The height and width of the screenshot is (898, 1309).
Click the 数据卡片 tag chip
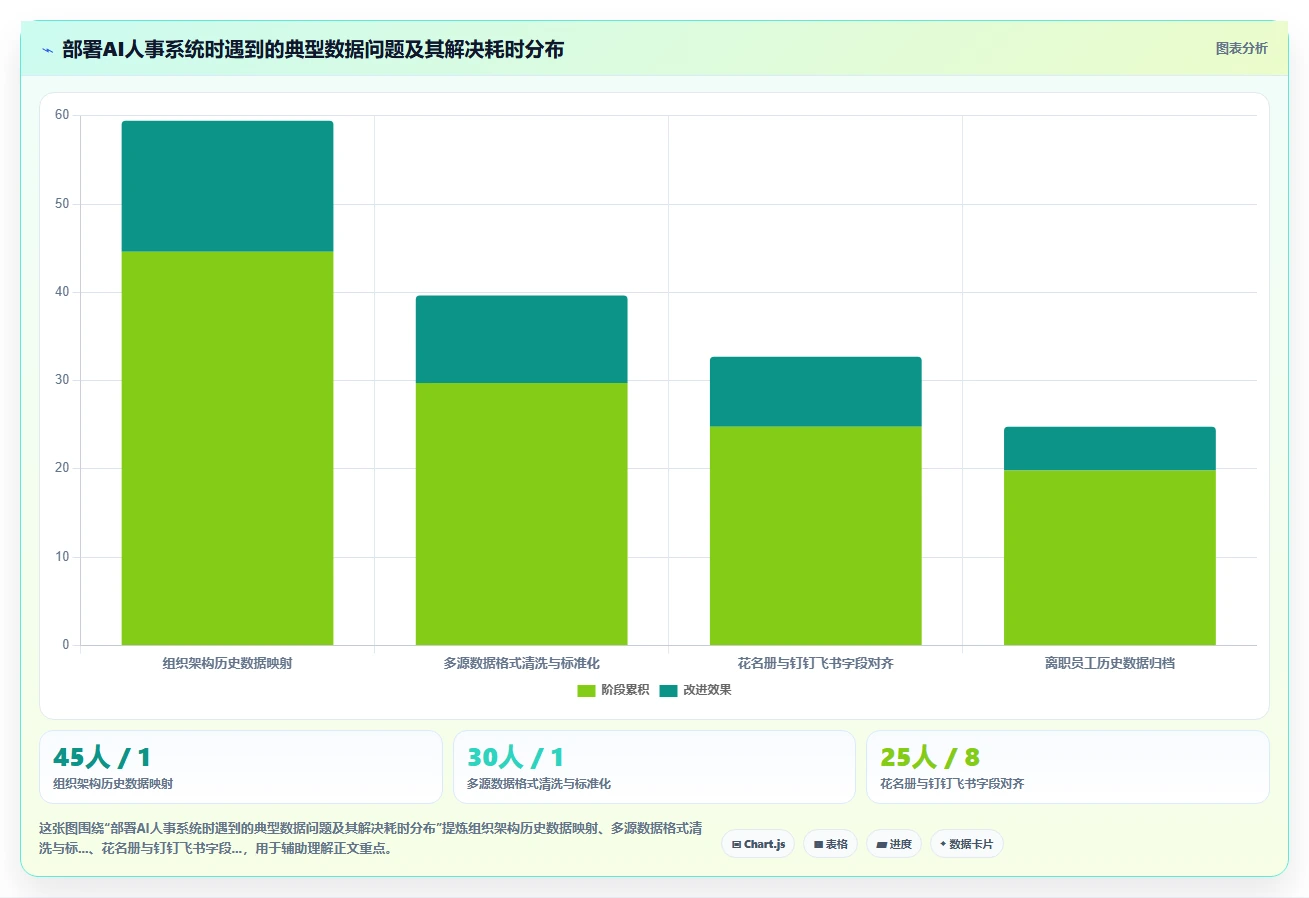click(x=967, y=844)
